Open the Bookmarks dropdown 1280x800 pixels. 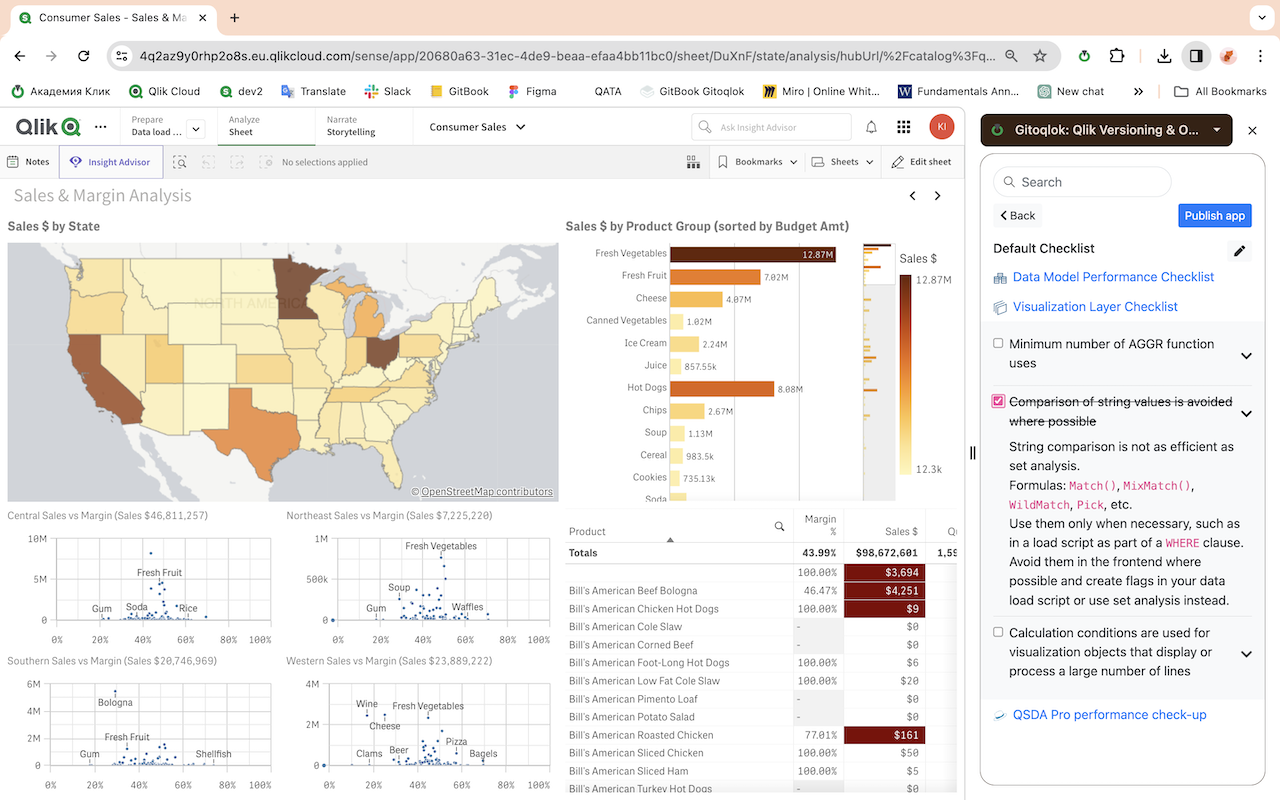click(758, 162)
